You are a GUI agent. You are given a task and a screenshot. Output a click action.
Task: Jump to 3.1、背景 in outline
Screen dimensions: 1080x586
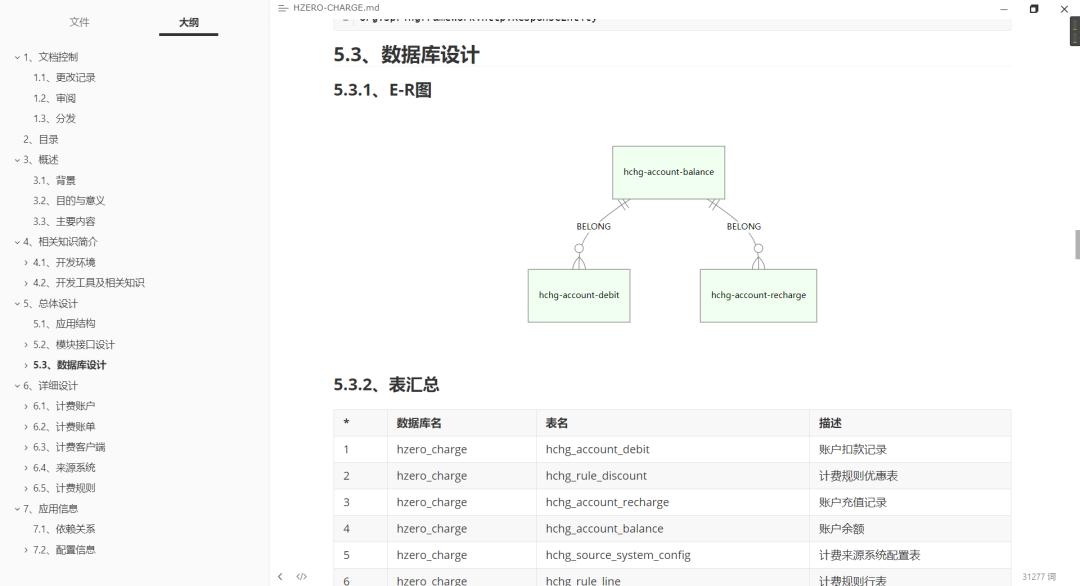pyautogui.click(x=54, y=180)
